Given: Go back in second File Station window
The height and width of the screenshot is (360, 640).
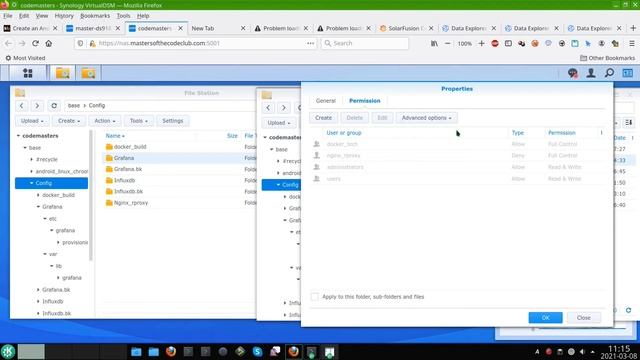Looking at the screenshot, I should point(268,108).
